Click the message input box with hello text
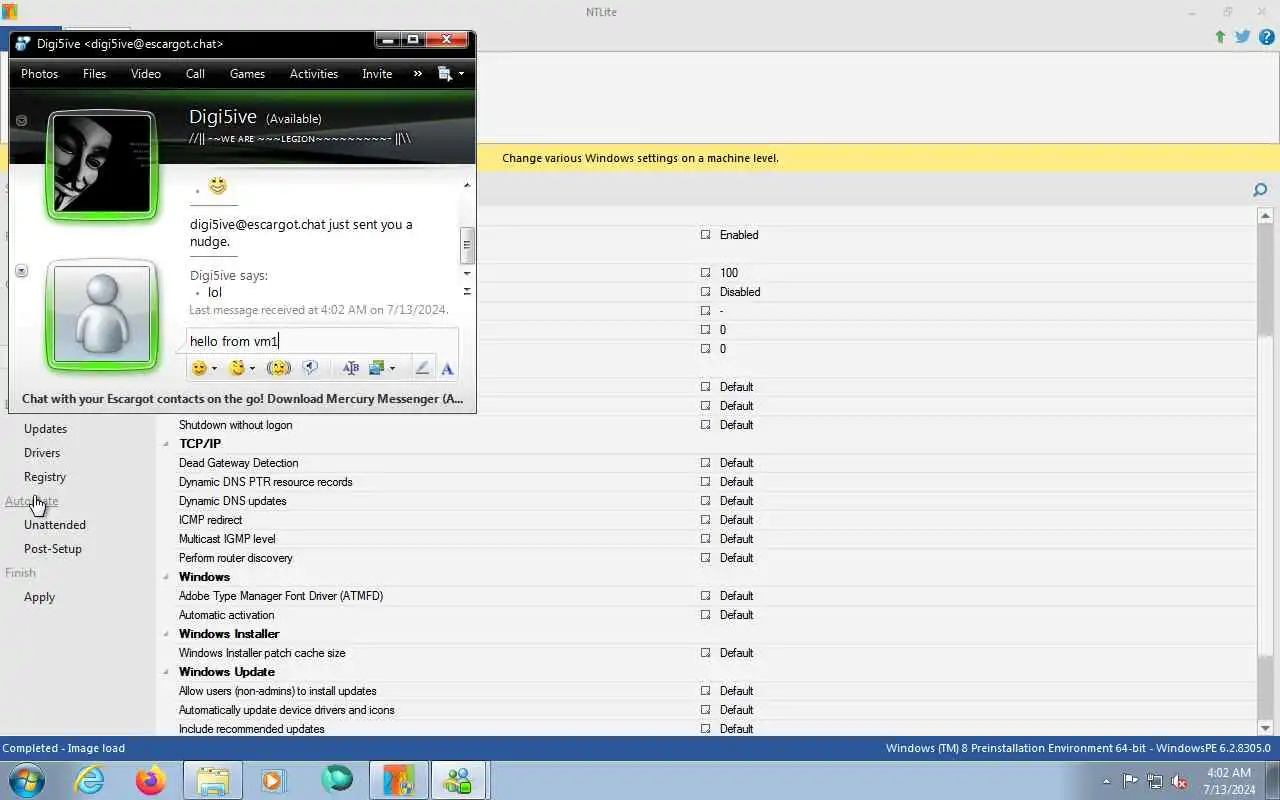 pyautogui.click(x=322, y=341)
